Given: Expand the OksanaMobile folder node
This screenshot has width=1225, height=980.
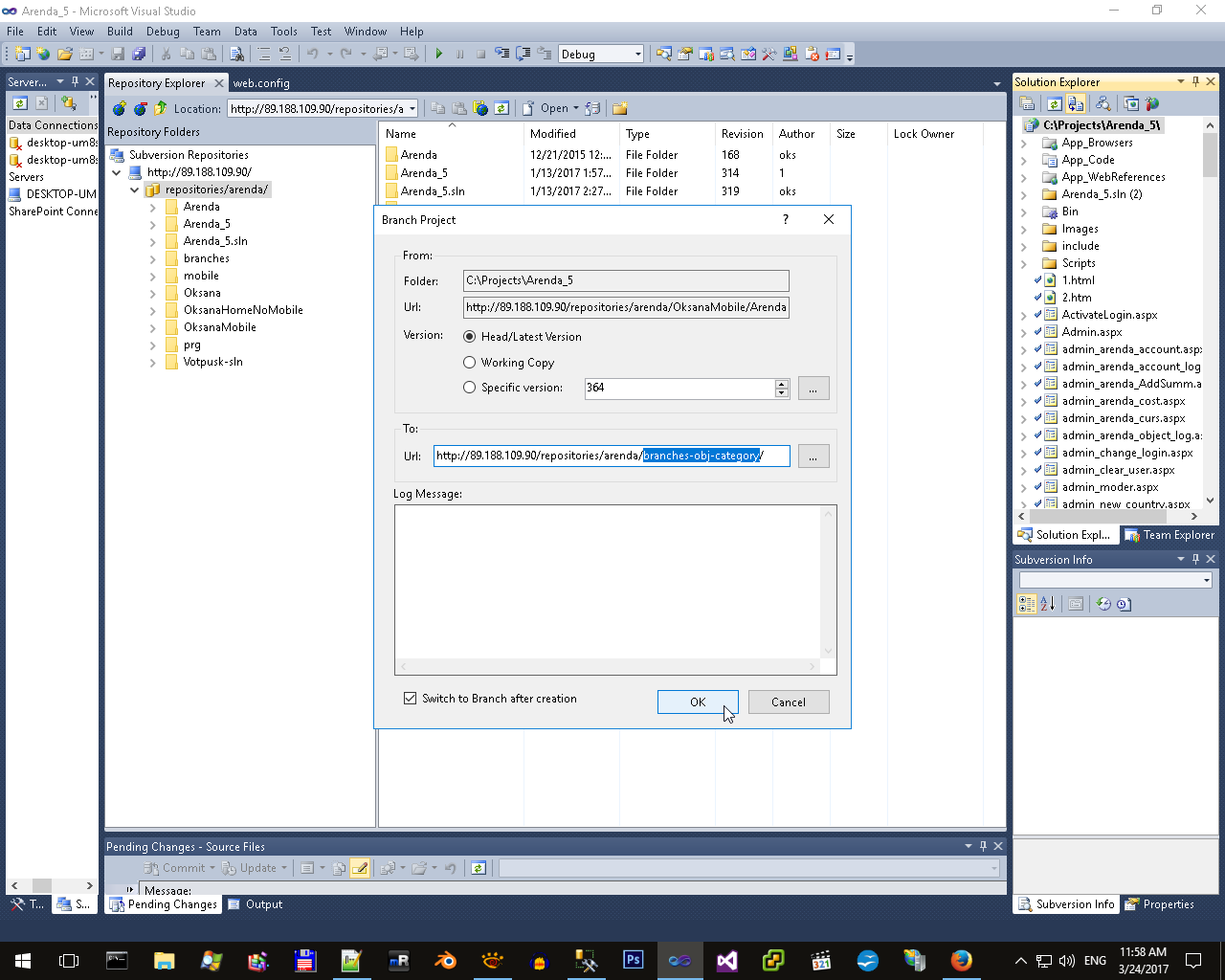Looking at the screenshot, I should [153, 327].
